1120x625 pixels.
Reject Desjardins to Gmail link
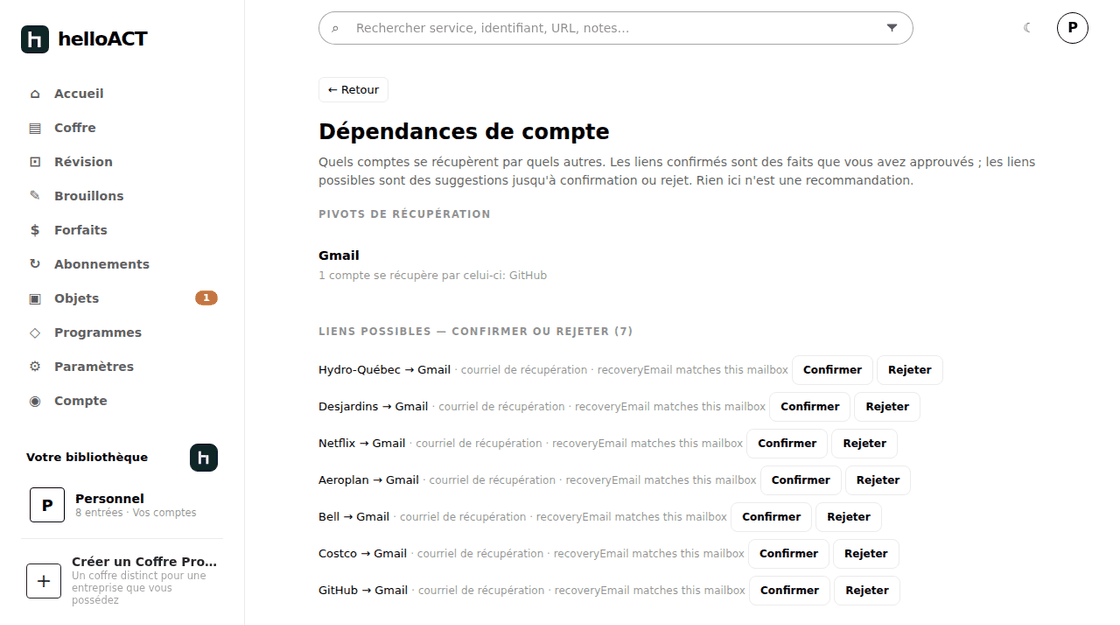[887, 406]
